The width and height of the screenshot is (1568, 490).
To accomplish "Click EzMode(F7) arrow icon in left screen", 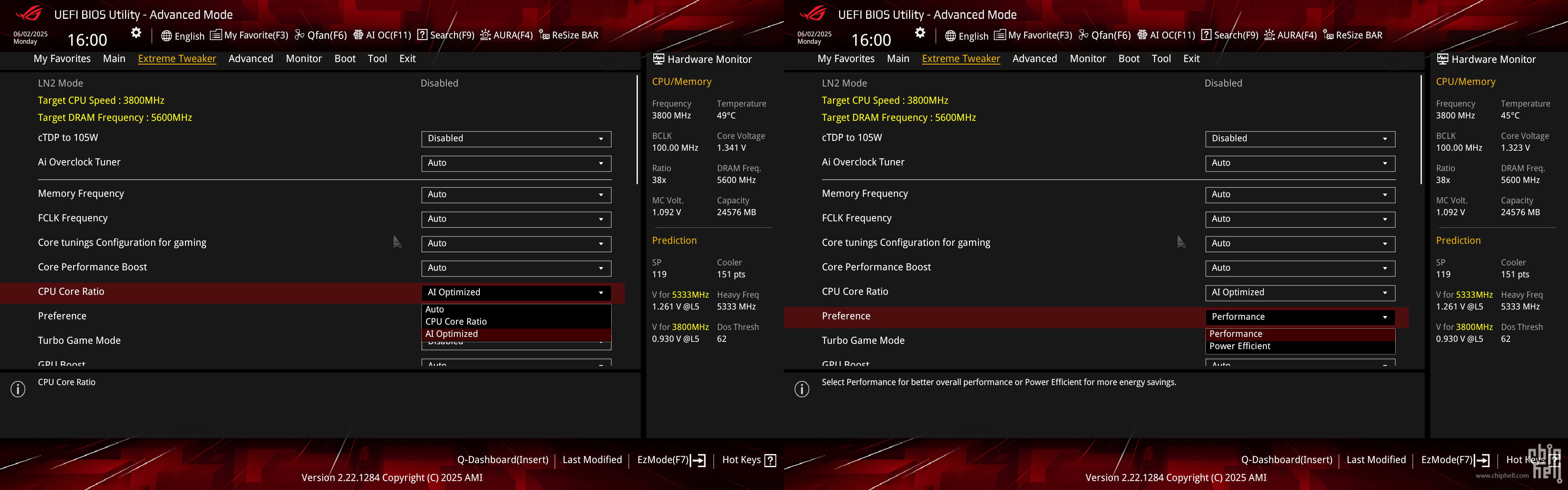I will coord(698,460).
